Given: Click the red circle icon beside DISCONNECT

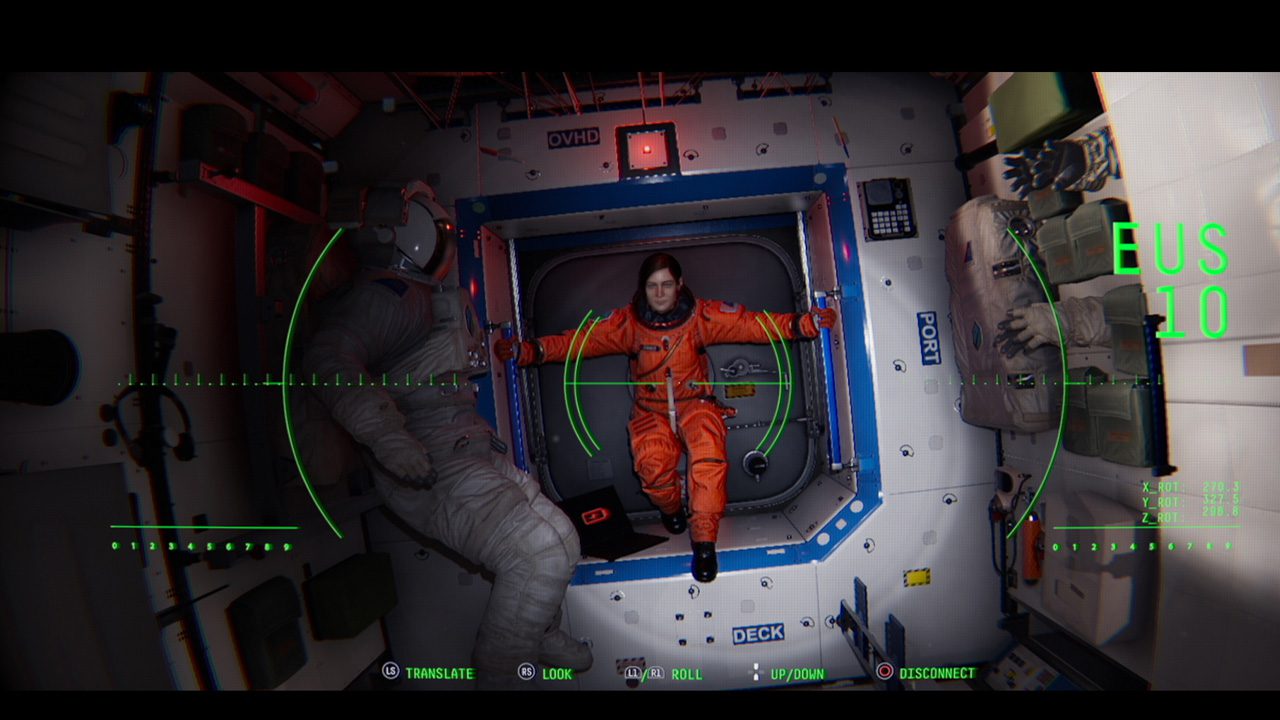Looking at the screenshot, I should [884, 672].
